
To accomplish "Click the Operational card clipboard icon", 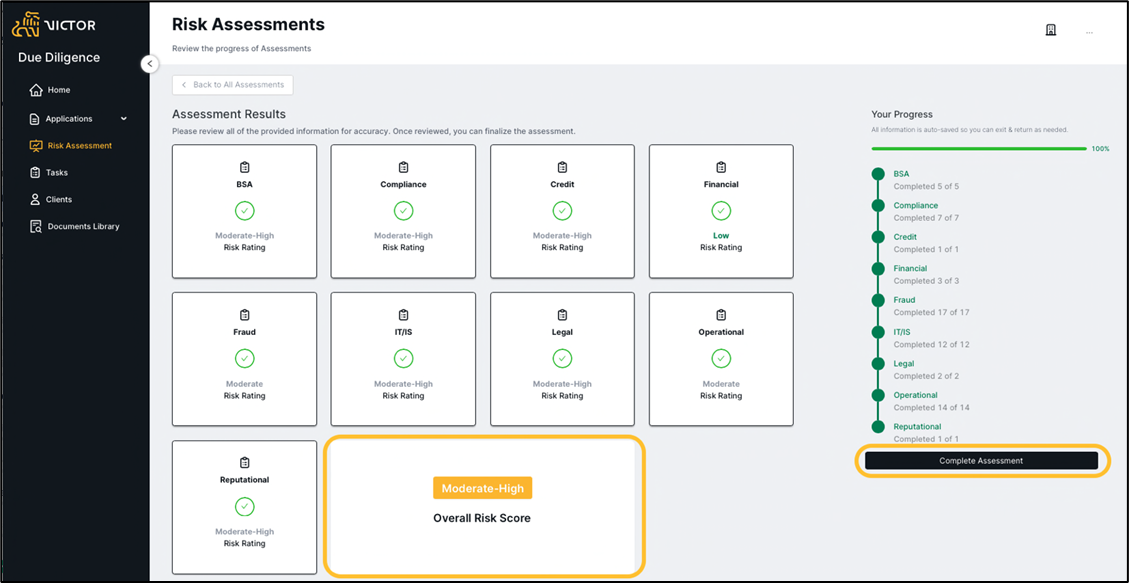I will click(x=721, y=315).
